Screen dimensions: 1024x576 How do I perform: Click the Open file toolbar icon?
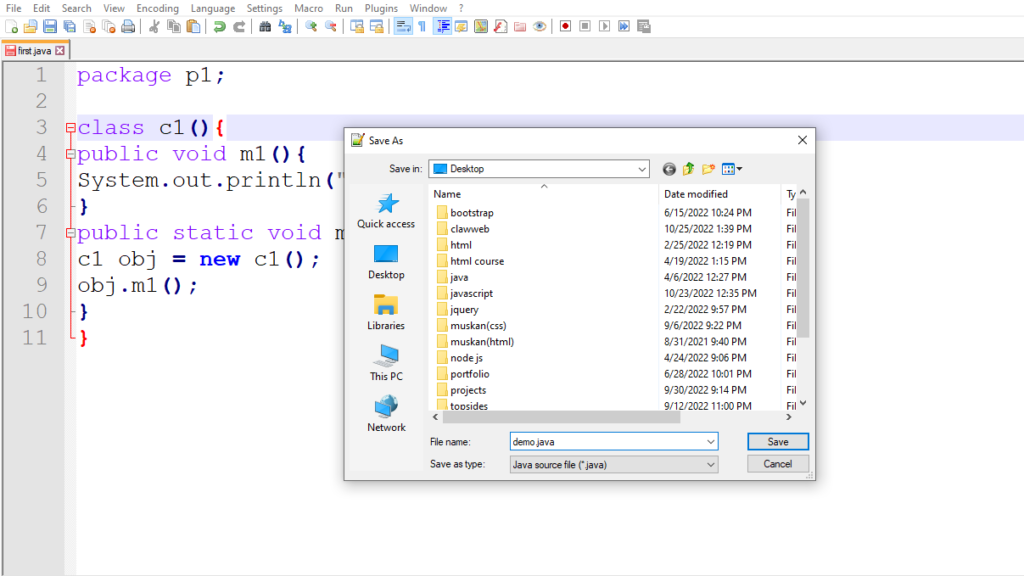31,27
